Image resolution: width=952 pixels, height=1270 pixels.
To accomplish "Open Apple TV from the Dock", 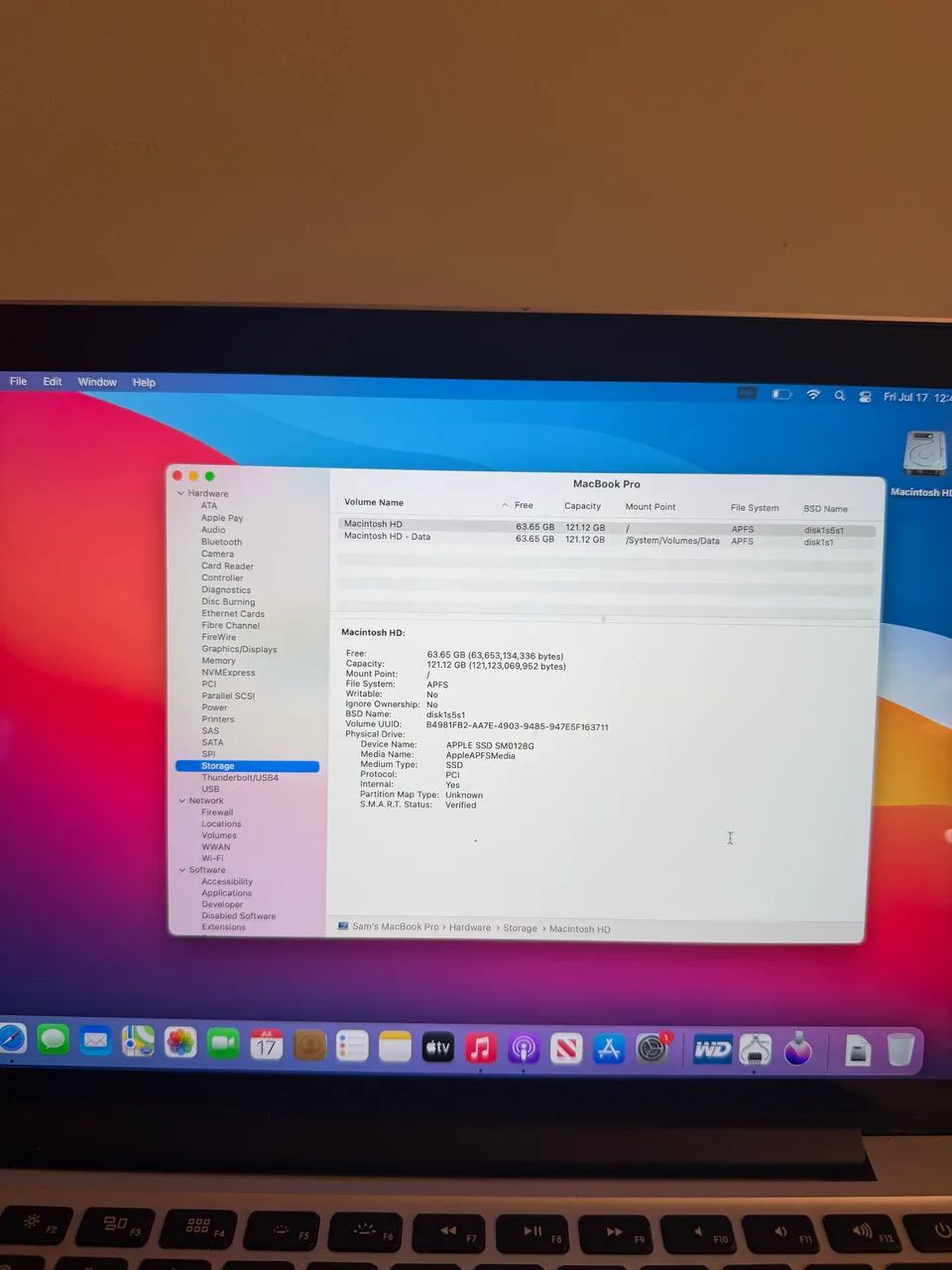I will coord(437,1047).
